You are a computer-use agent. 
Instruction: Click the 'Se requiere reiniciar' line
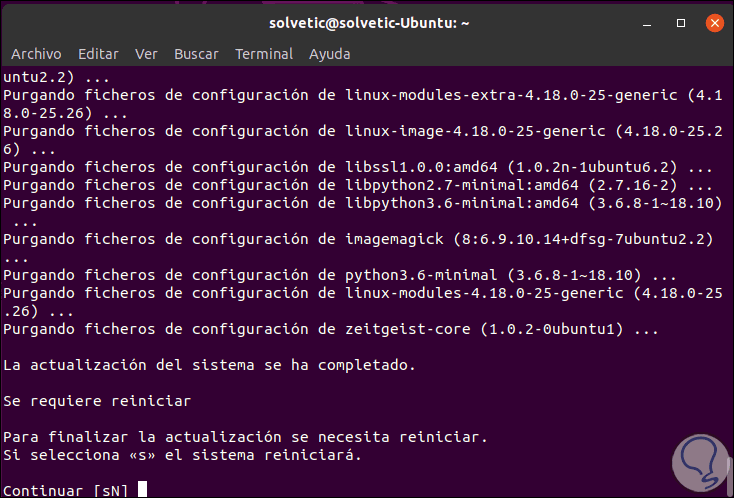point(96,401)
